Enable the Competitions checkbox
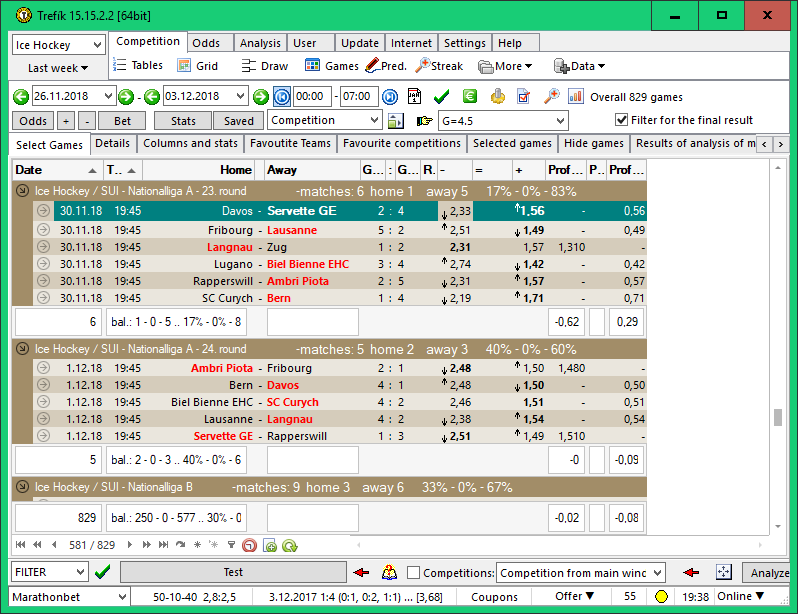This screenshot has width=798, height=614. click(x=414, y=573)
